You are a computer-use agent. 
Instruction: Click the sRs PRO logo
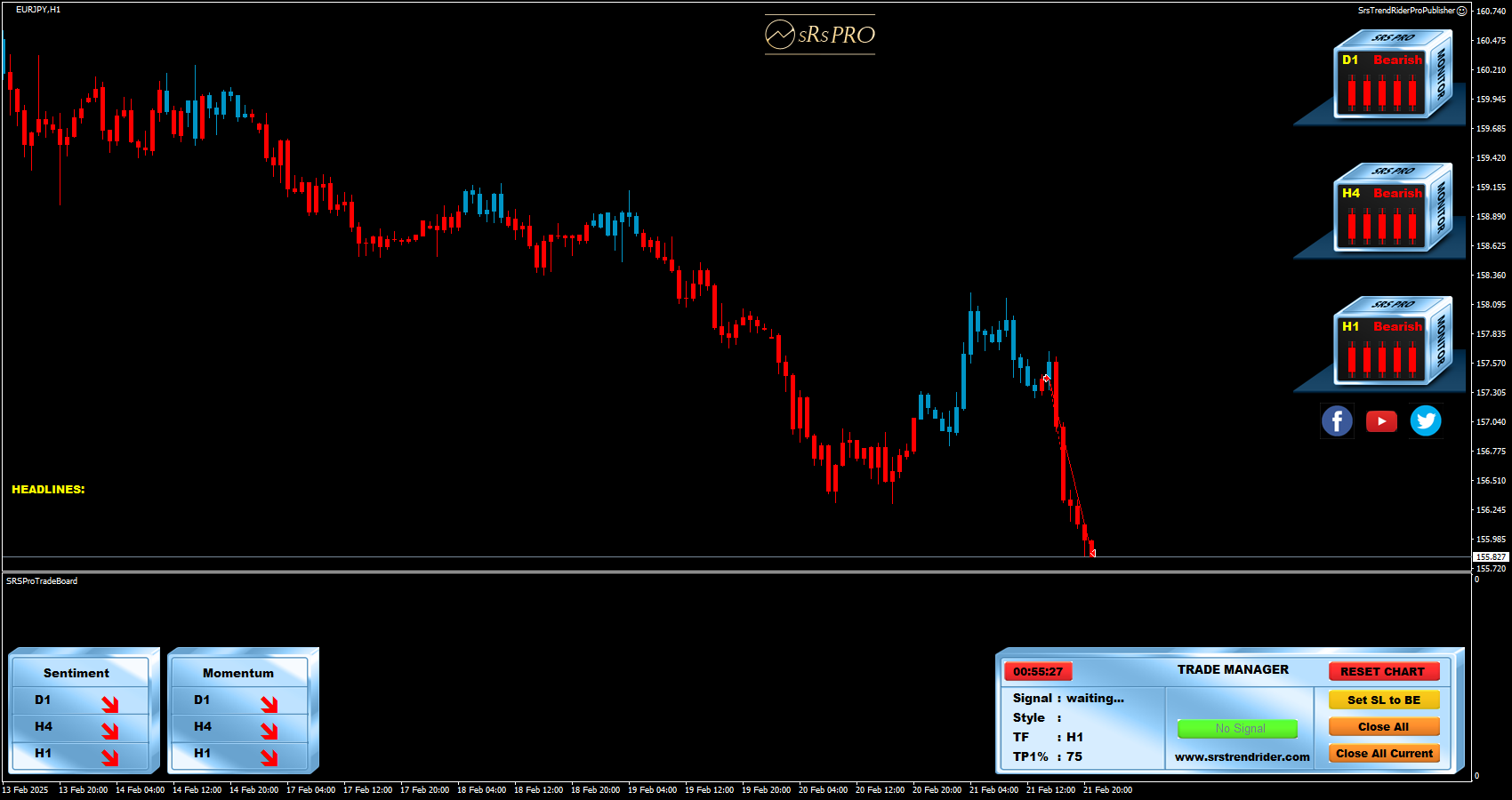click(820, 35)
